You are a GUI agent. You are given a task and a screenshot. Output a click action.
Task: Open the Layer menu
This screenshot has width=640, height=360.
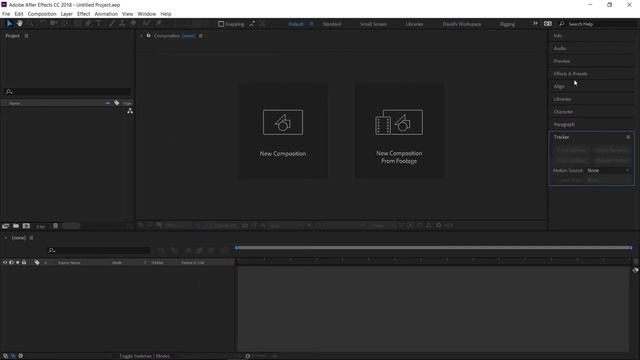[67, 14]
